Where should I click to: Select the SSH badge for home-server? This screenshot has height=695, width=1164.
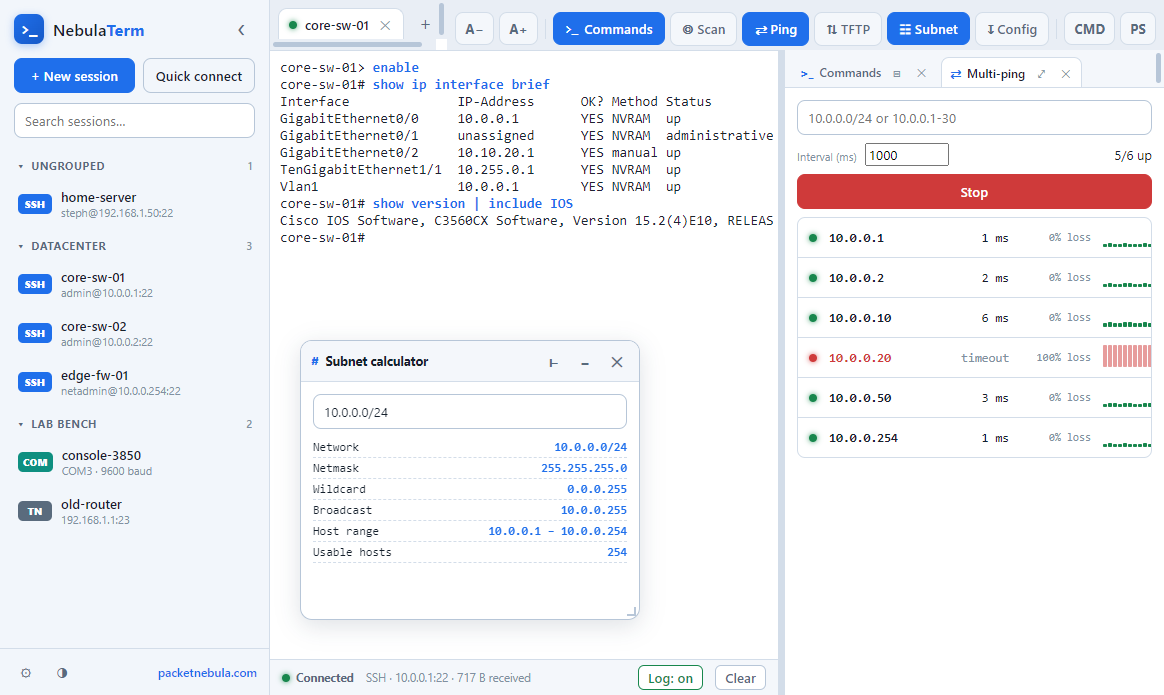[x=35, y=205]
